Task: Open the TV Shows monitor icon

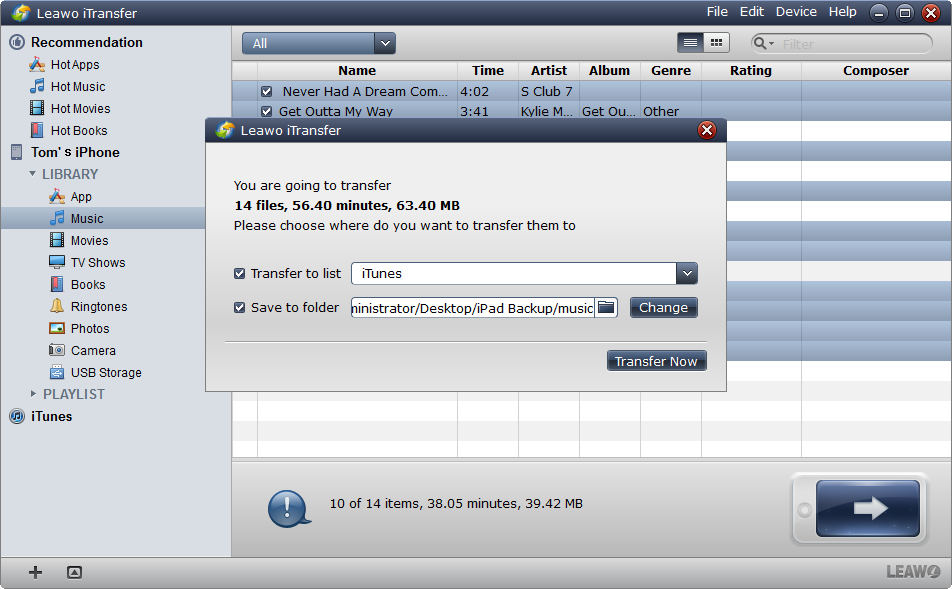Action: [x=57, y=262]
